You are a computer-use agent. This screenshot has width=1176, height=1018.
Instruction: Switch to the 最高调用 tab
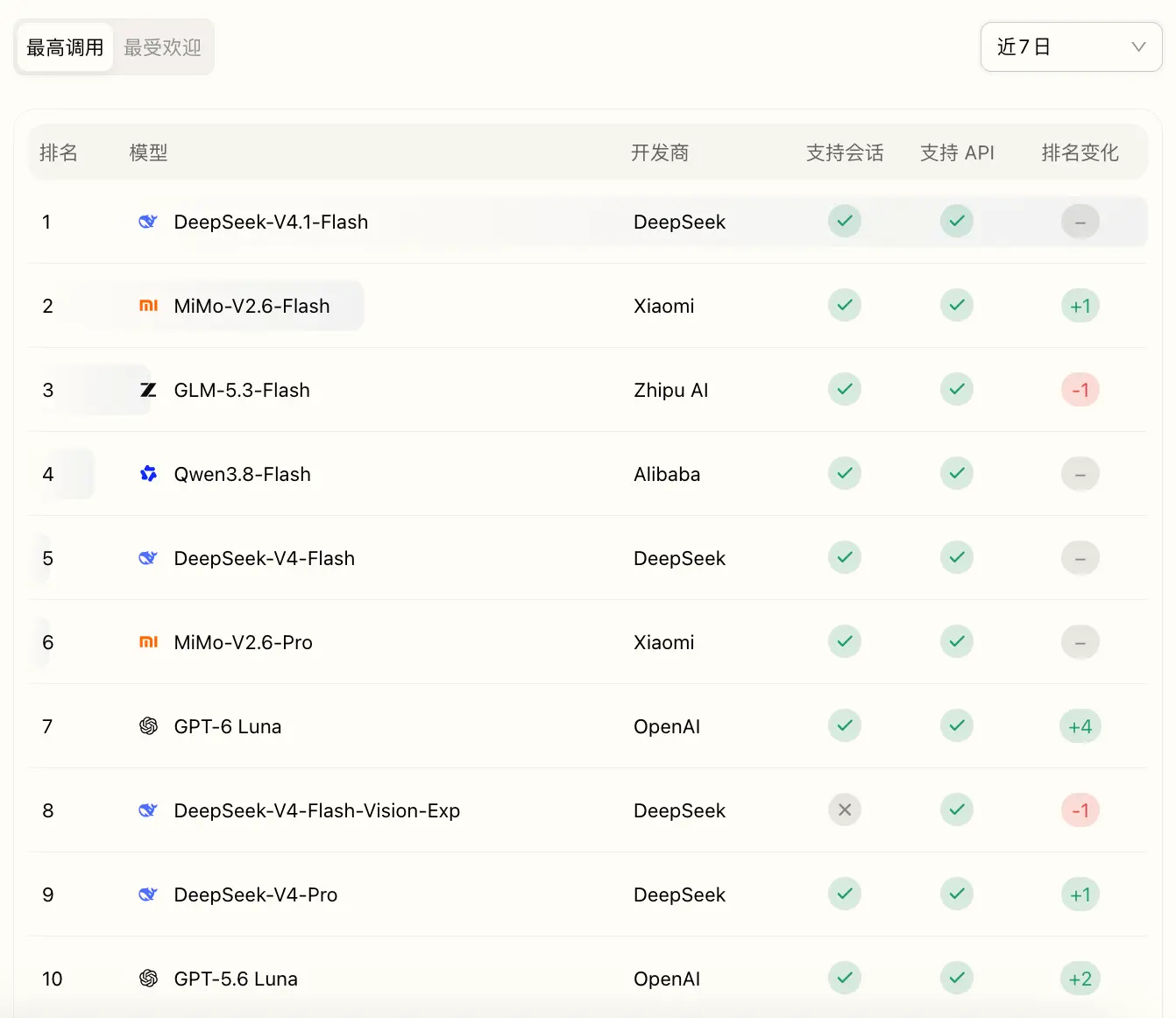click(65, 47)
